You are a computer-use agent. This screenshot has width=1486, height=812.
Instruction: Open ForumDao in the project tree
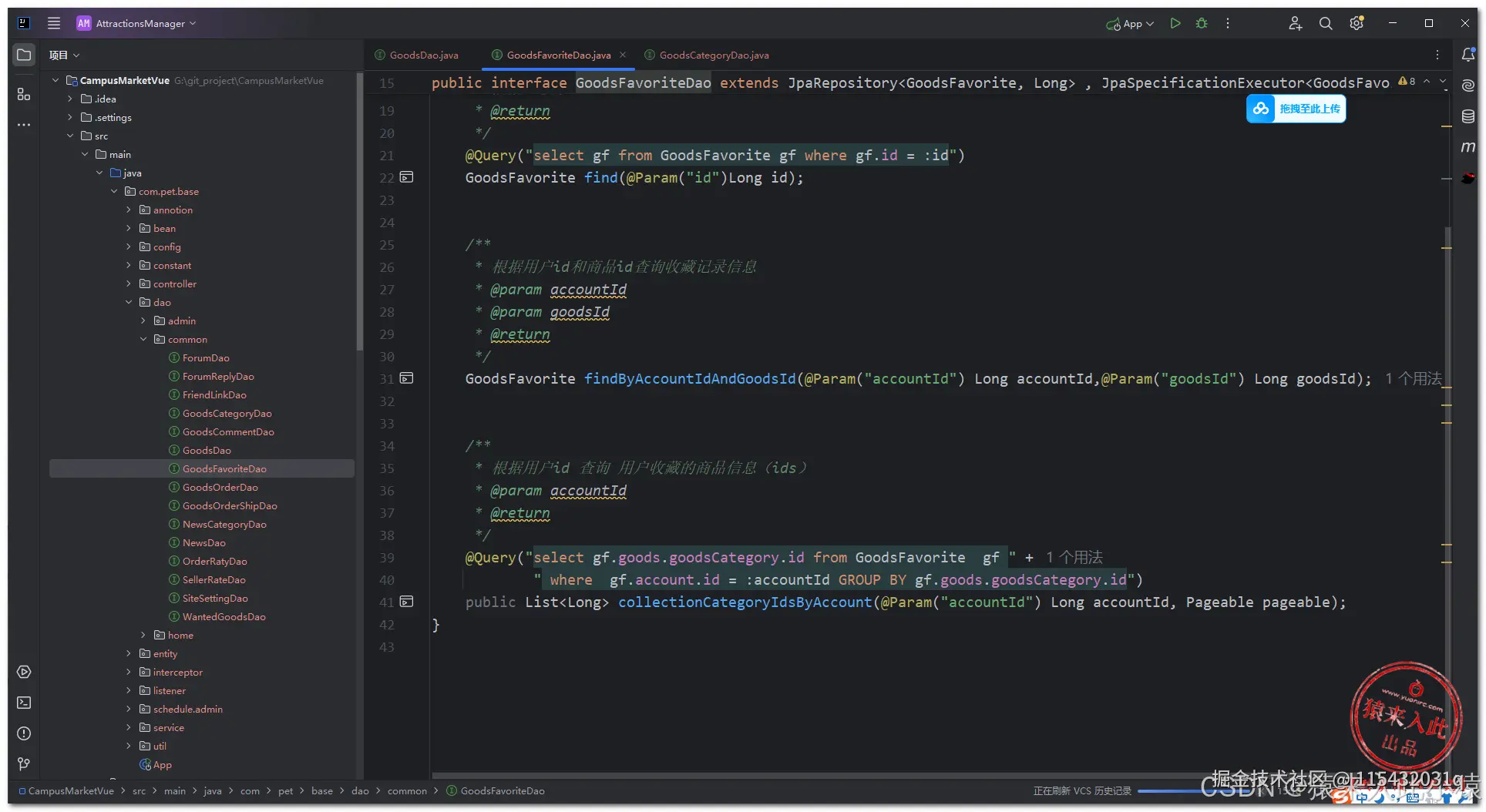[x=206, y=357]
